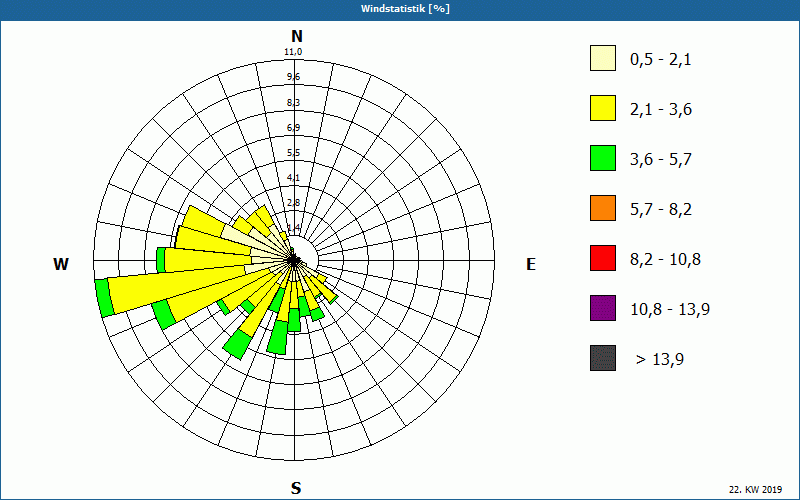Click the 'Windstatistik [%]' title
The image size is (800, 500).
tap(406, 9)
